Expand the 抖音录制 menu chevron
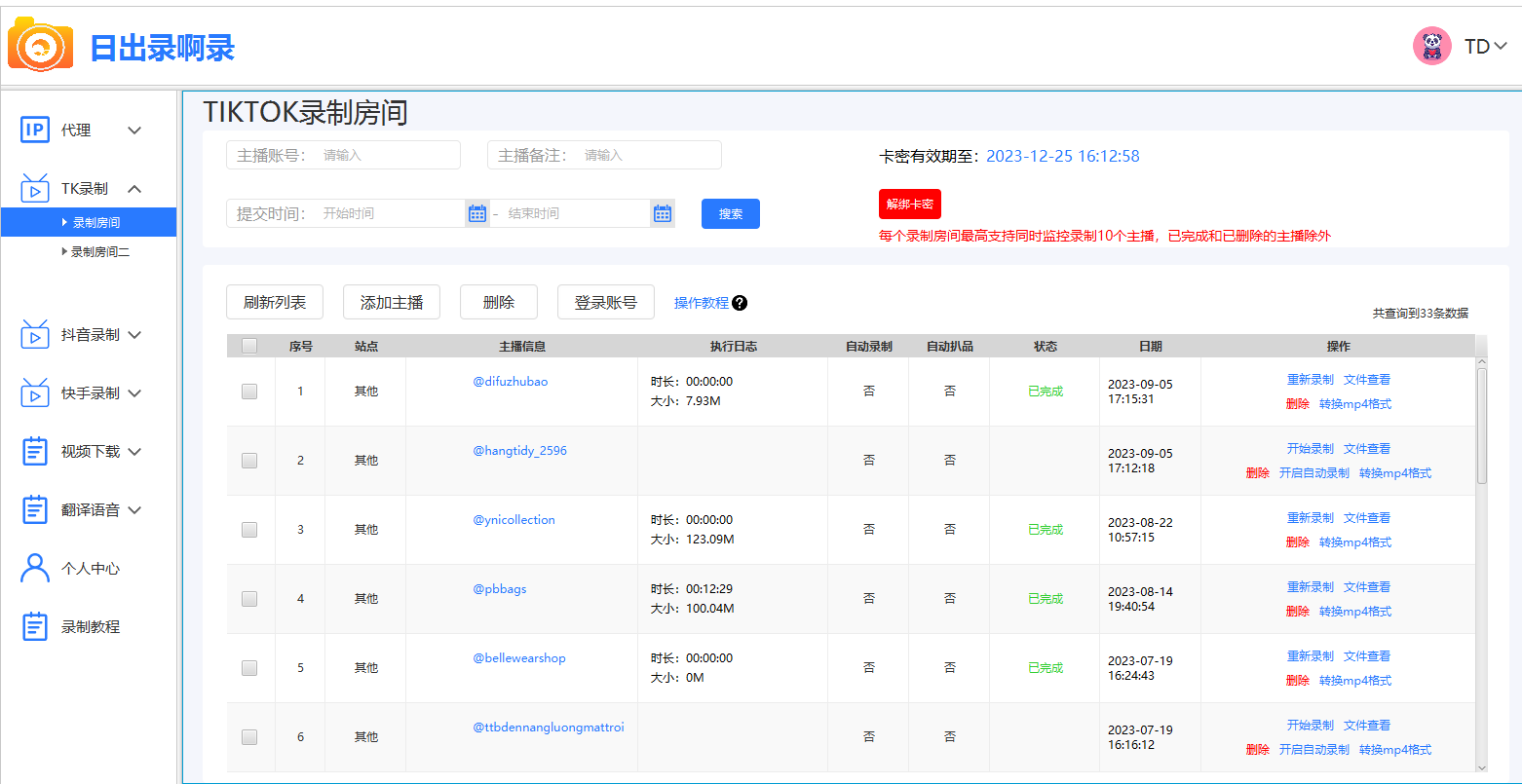 click(x=134, y=334)
